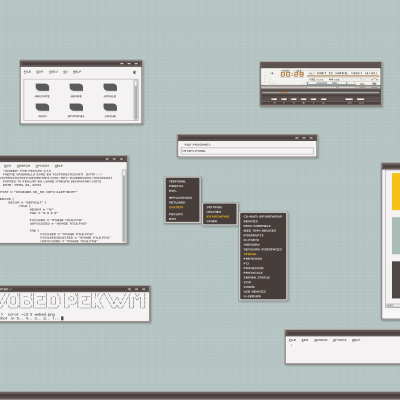
Task: Open Go menu in the file manager
Action: pyautogui.click(x=65, y=72)
